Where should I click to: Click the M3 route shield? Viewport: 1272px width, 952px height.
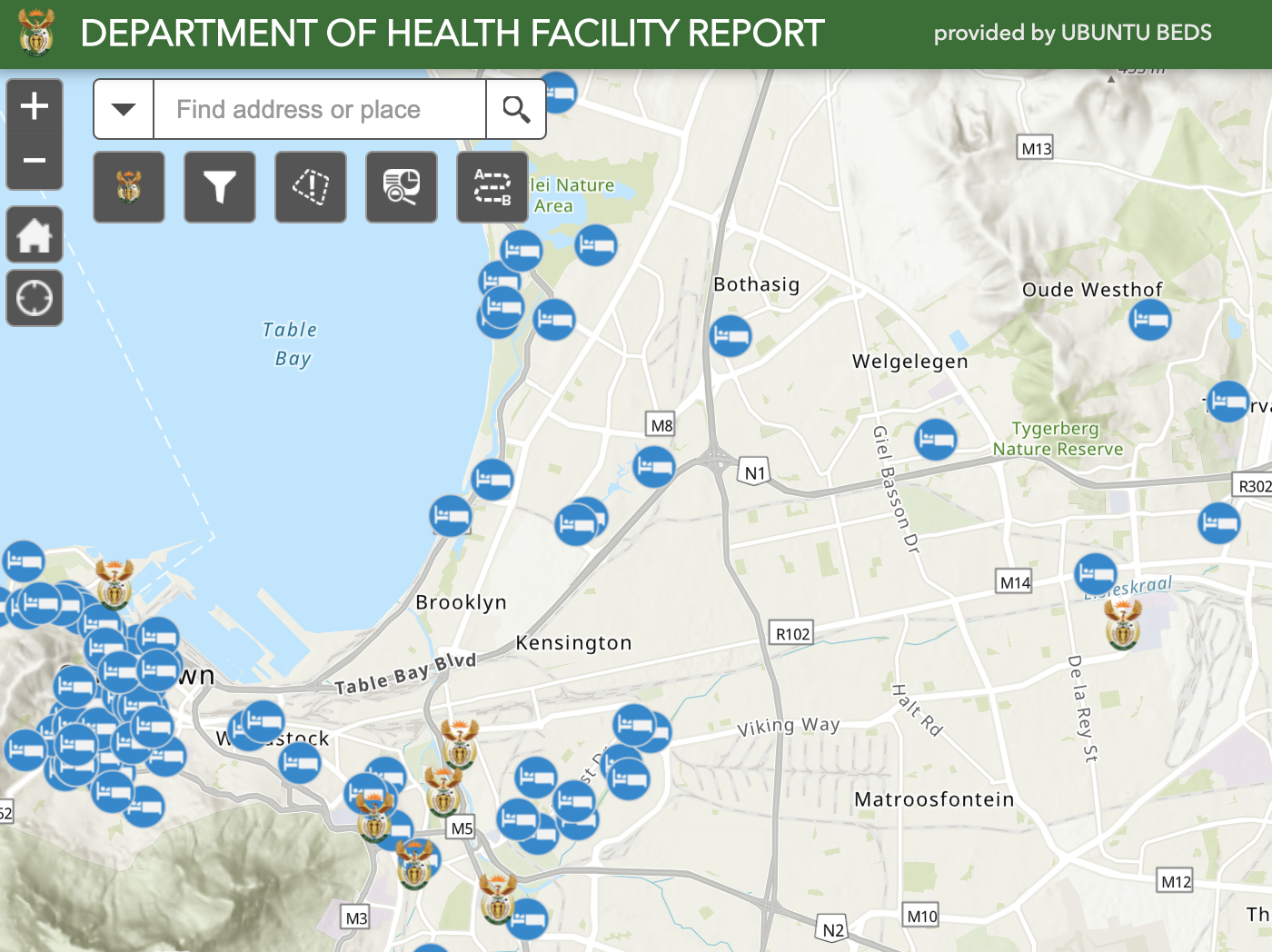(356, 918)
